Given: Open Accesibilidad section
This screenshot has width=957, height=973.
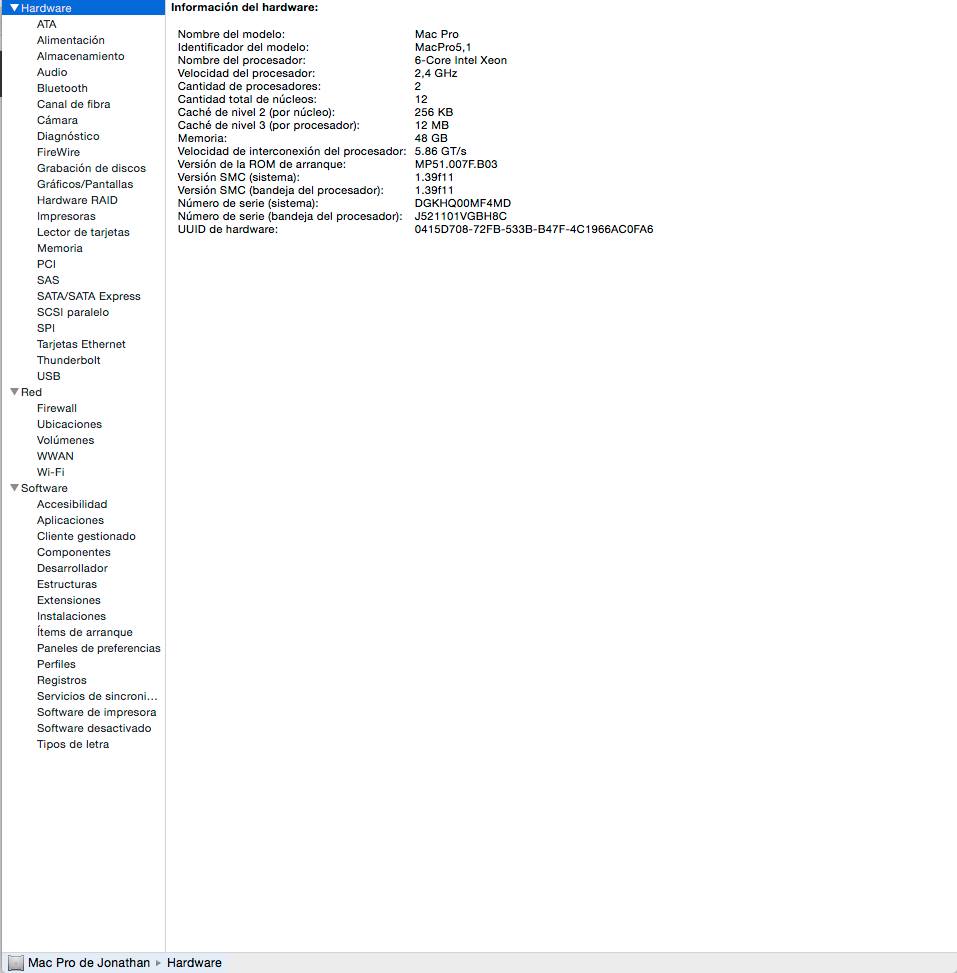Looking at the screenshot, I should tap(72, 504).
